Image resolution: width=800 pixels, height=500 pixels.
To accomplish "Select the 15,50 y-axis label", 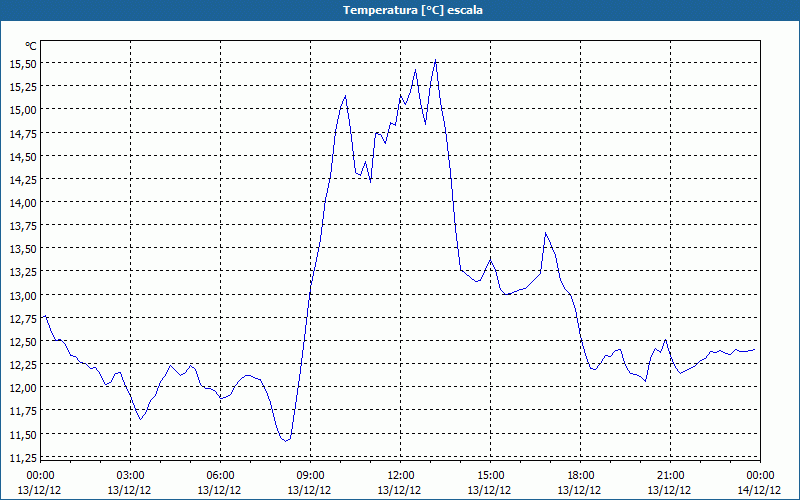I will 23,63.
